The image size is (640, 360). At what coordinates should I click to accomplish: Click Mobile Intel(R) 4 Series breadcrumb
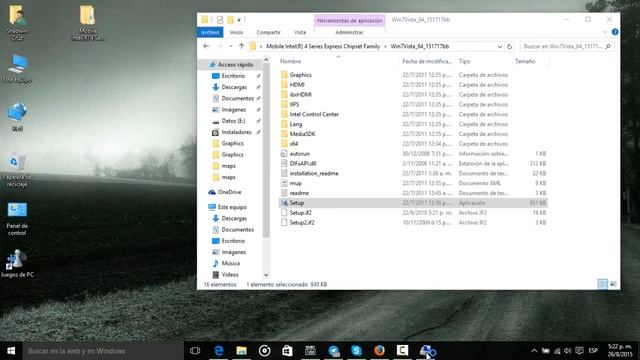tap(323, 47)
